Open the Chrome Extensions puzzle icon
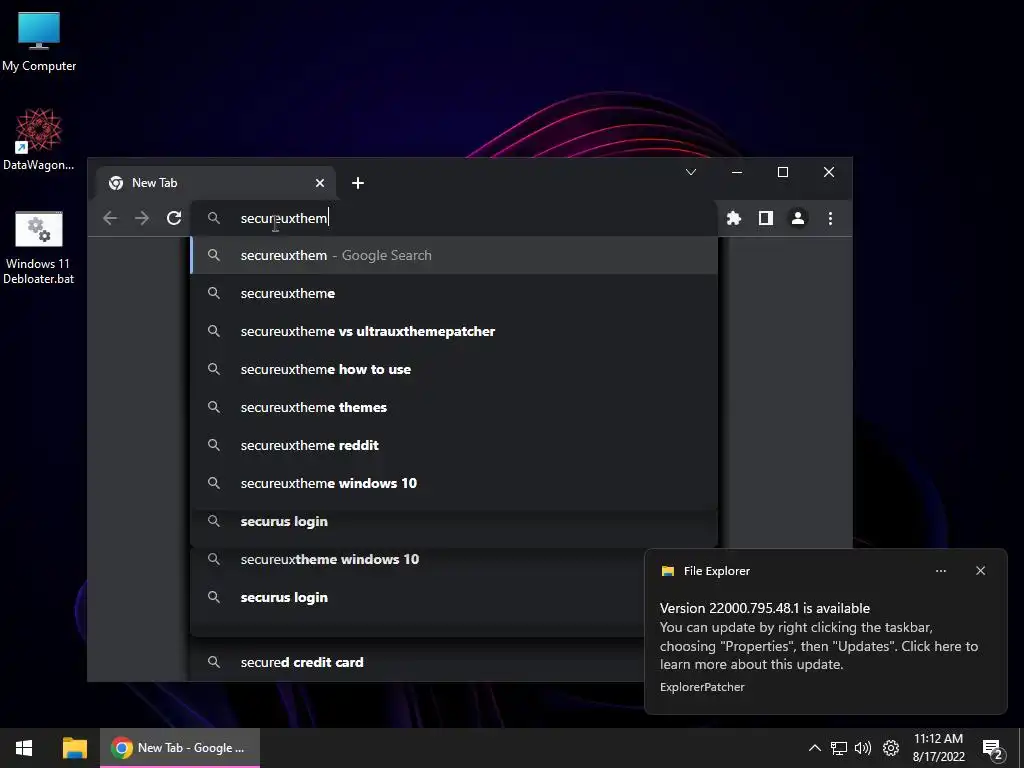This screenshot has height=768, width=1024. click(x=734, y=218)
